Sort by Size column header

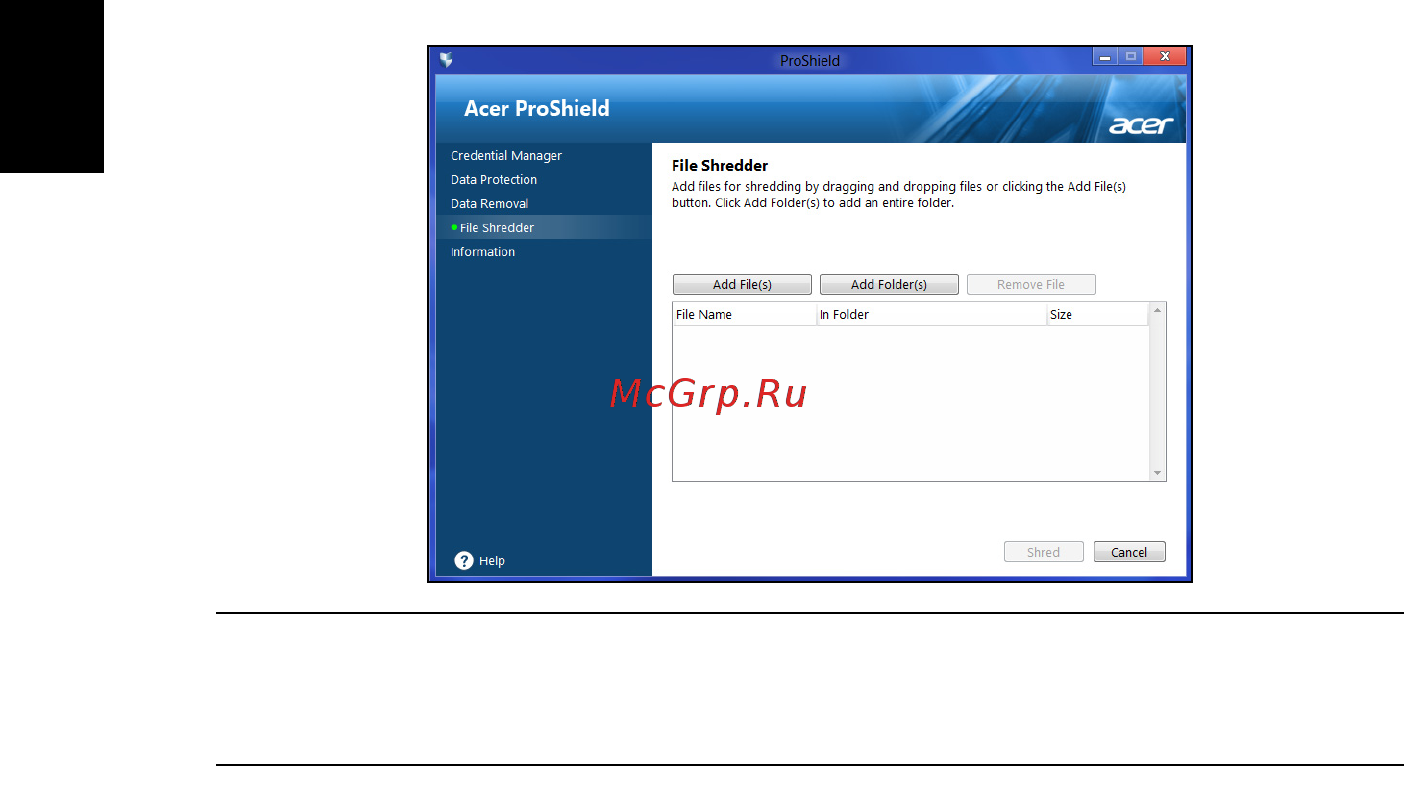coord(1097,314)
